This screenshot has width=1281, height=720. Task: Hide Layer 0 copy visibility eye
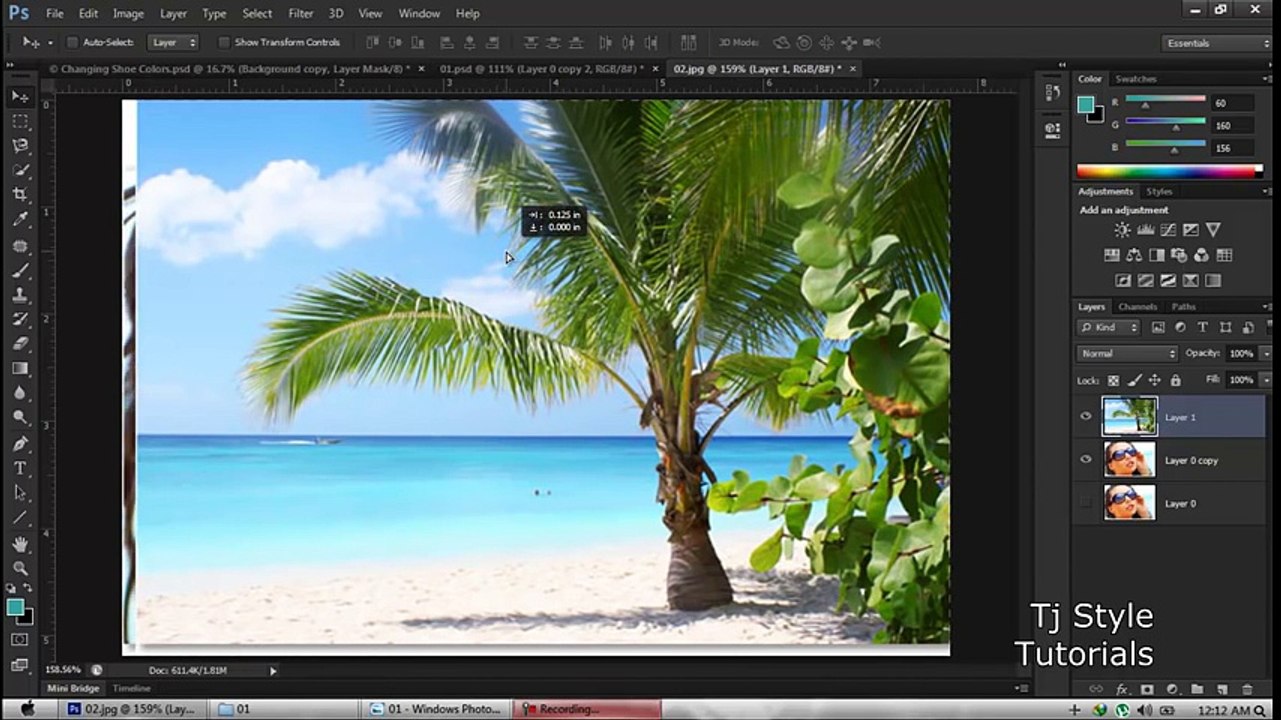pyautogui.click(x=1086, y=460)
